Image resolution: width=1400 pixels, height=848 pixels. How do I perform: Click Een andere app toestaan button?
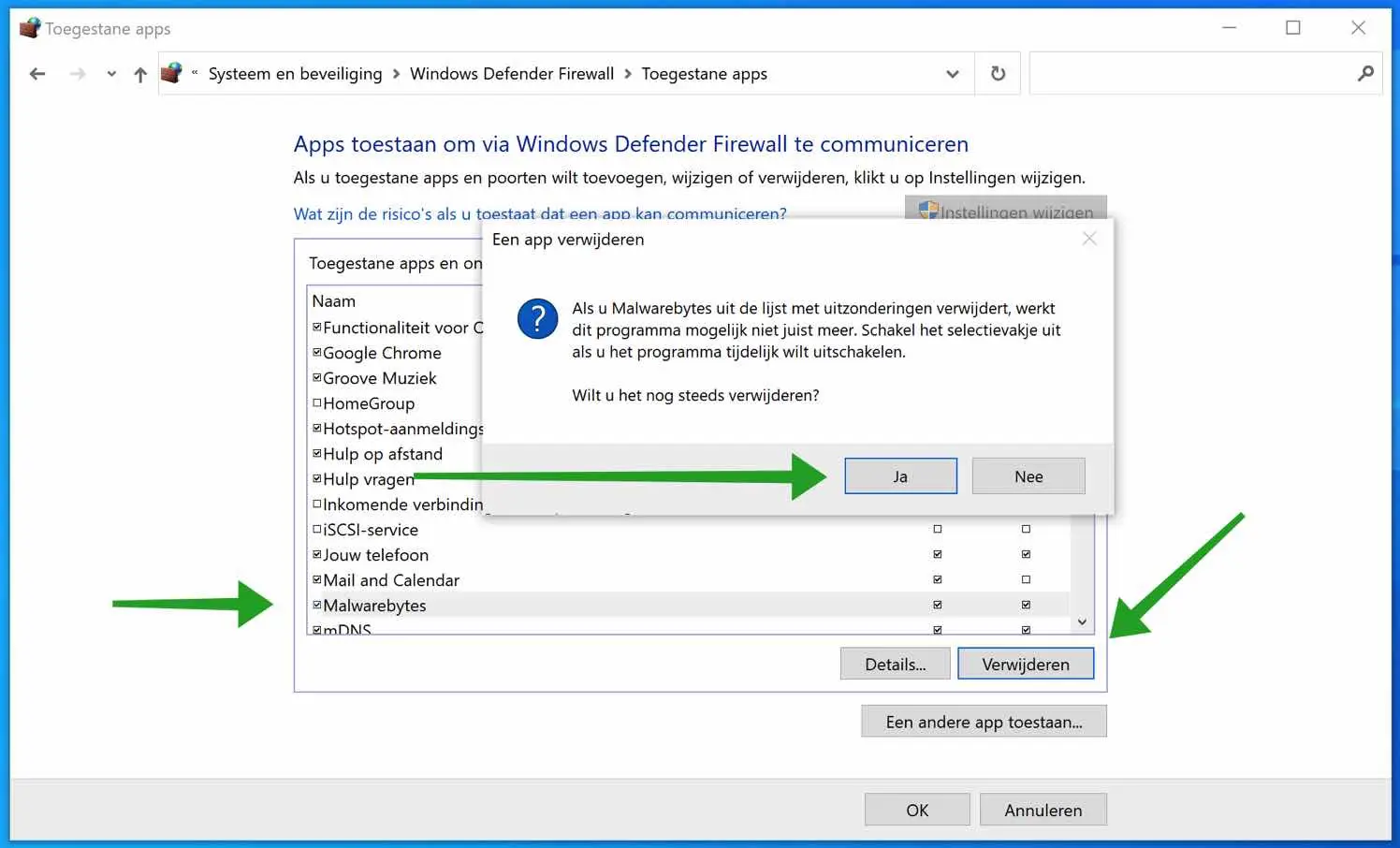pyautogui.click(x=984, y=722)
